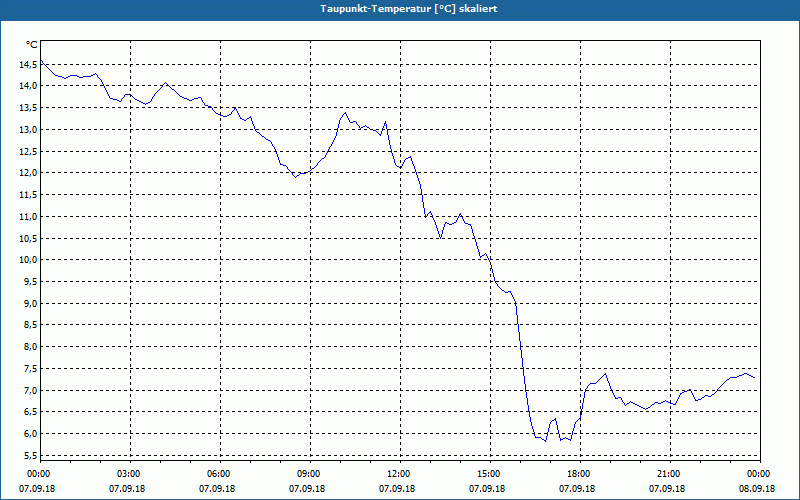800x500 pixels.
Task: Click the '13,5' y-axis label
Action: (x=29, y=108)
